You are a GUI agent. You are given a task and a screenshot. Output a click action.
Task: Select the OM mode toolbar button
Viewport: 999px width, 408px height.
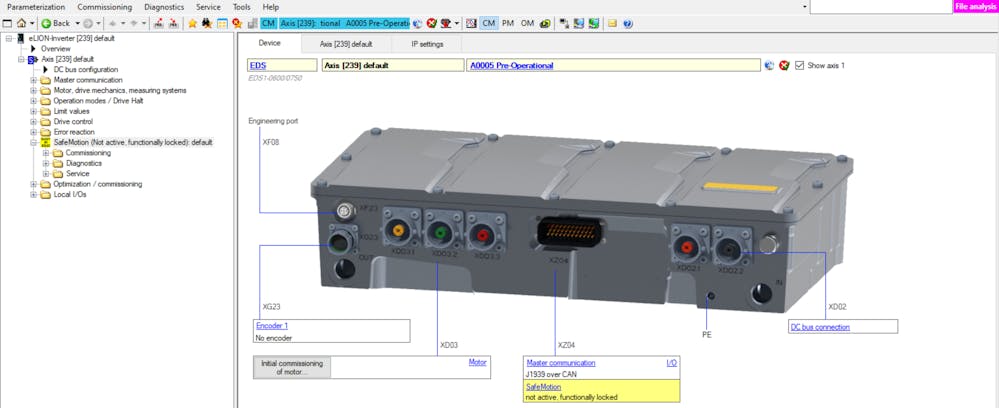point(527,23)
